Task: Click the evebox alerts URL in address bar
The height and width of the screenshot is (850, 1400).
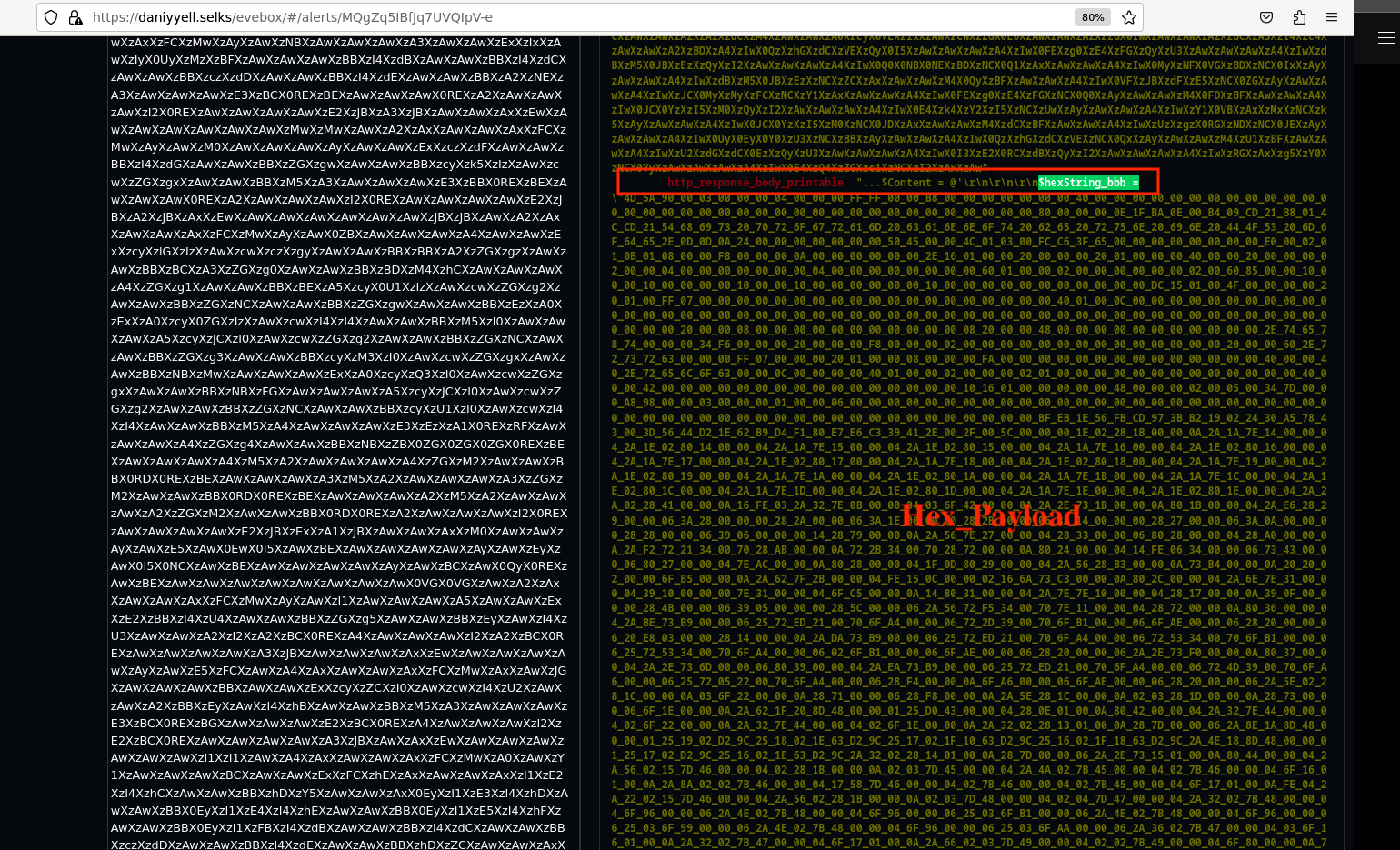Action: (x=293, y=17)
